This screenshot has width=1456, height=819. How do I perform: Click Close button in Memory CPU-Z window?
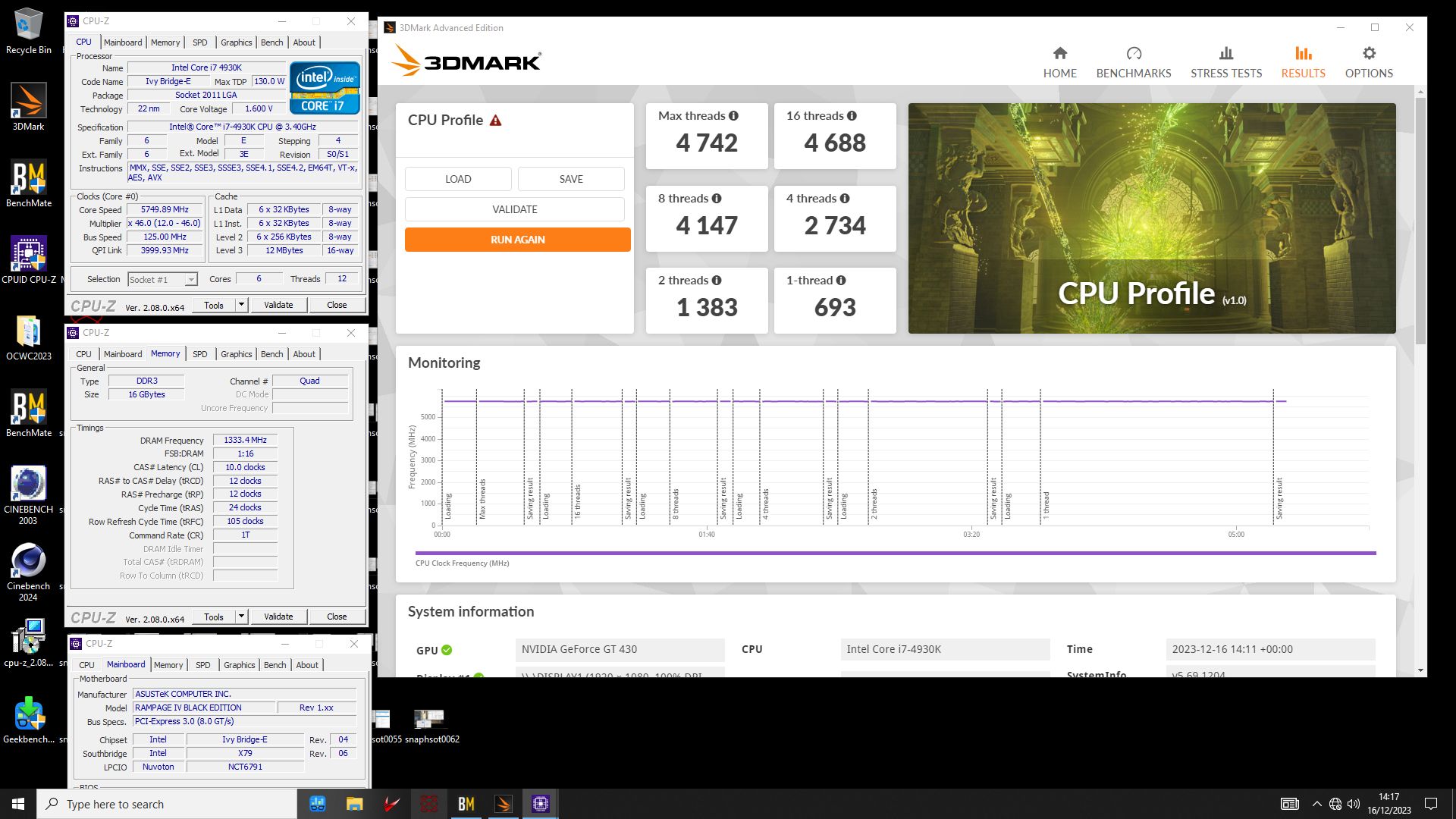337,617
